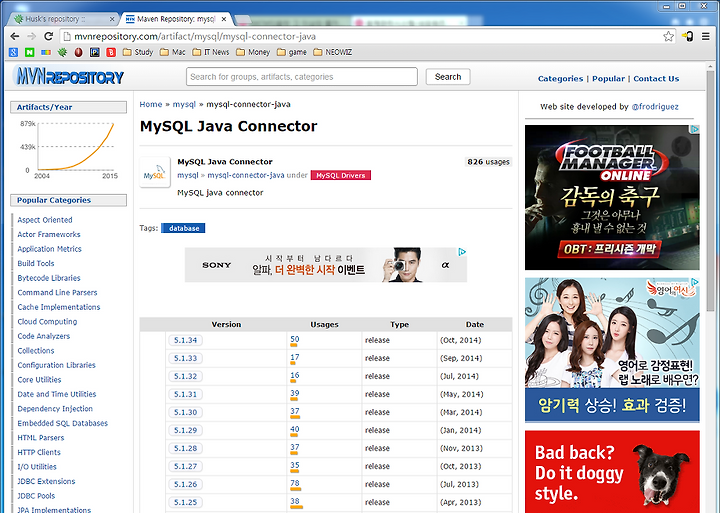Image resolution: width=720 pixels, height=513 pixels.
Task: Go back with the browser back arrow
Action: [x=15, y=36]
